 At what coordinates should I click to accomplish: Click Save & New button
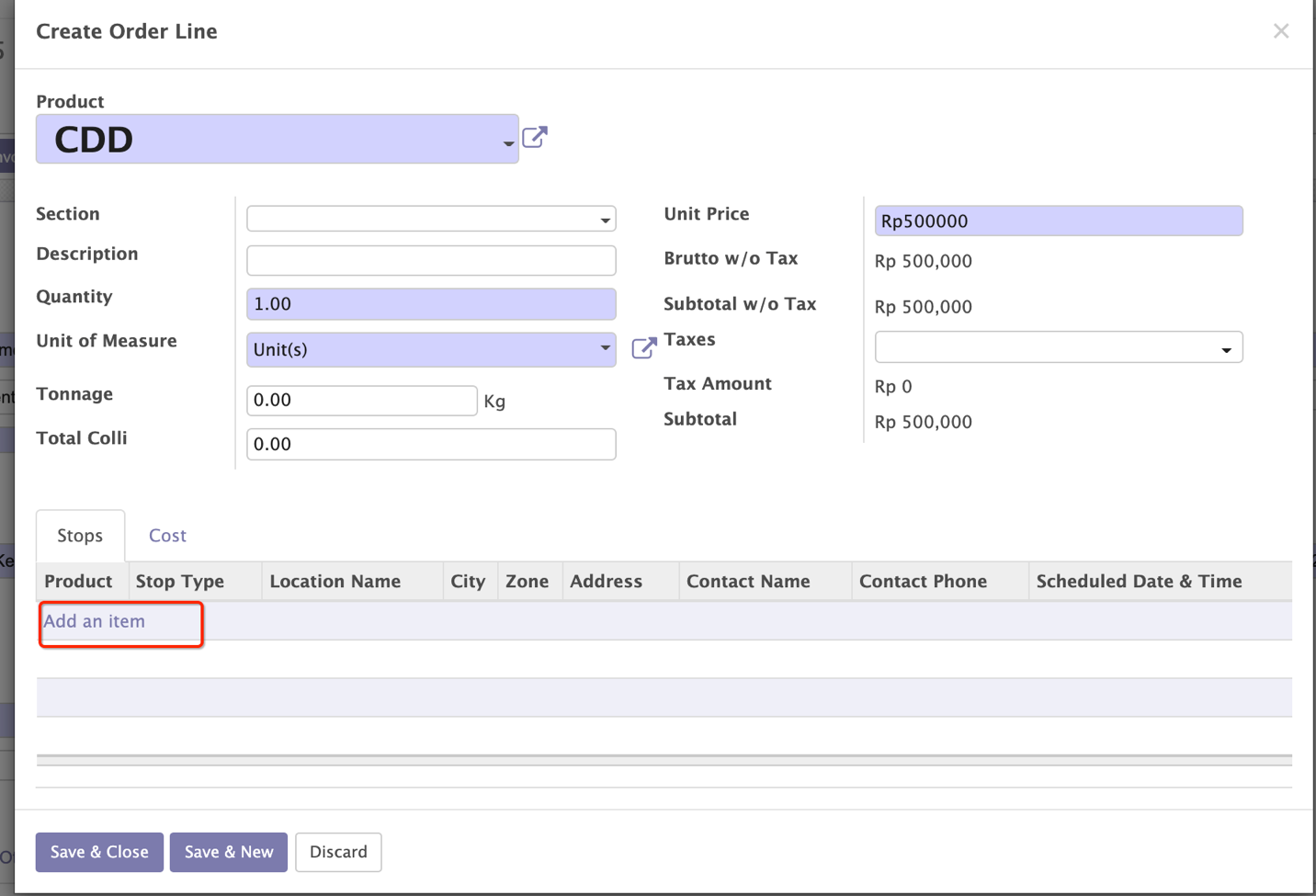click(229, 852)
